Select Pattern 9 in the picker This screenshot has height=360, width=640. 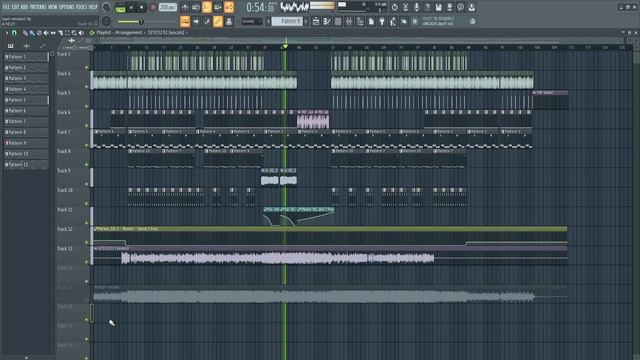coord(26,143)
